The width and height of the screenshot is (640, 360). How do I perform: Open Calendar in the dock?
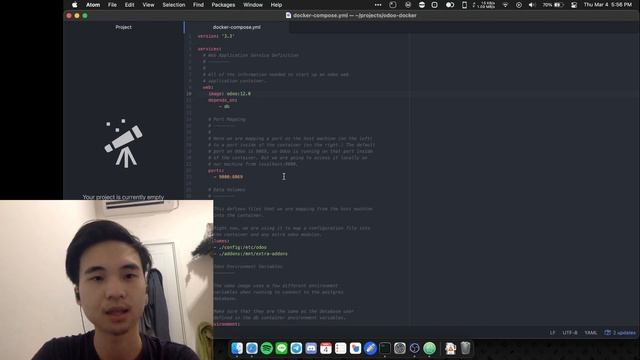(x=326, y=348)
